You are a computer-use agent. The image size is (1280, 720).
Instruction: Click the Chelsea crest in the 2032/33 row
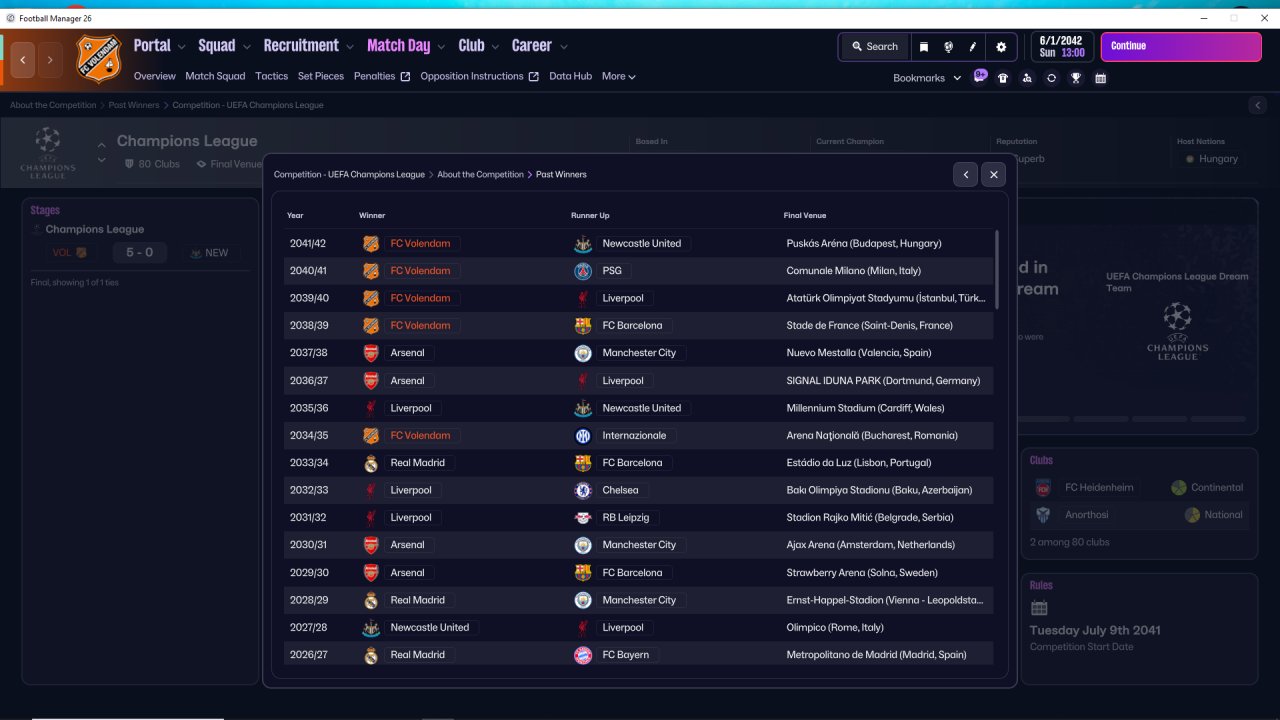click(583, 491)
